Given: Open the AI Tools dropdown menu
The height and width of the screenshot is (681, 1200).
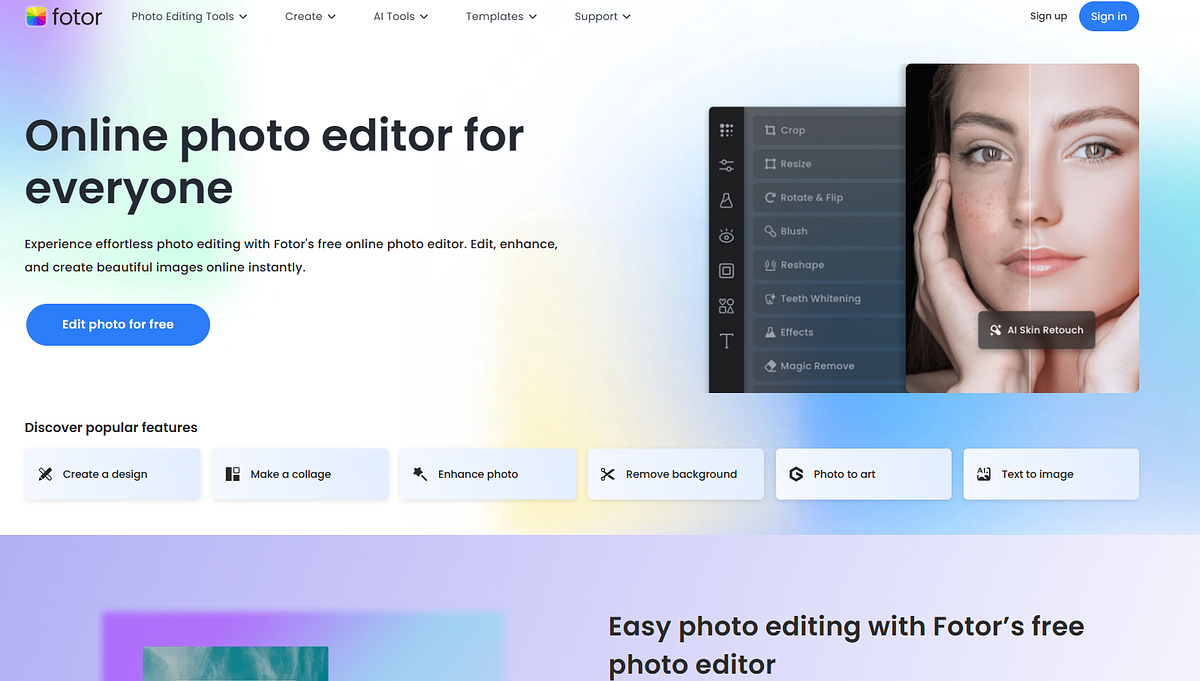Looking at the screenshot, I should point(399,16).
